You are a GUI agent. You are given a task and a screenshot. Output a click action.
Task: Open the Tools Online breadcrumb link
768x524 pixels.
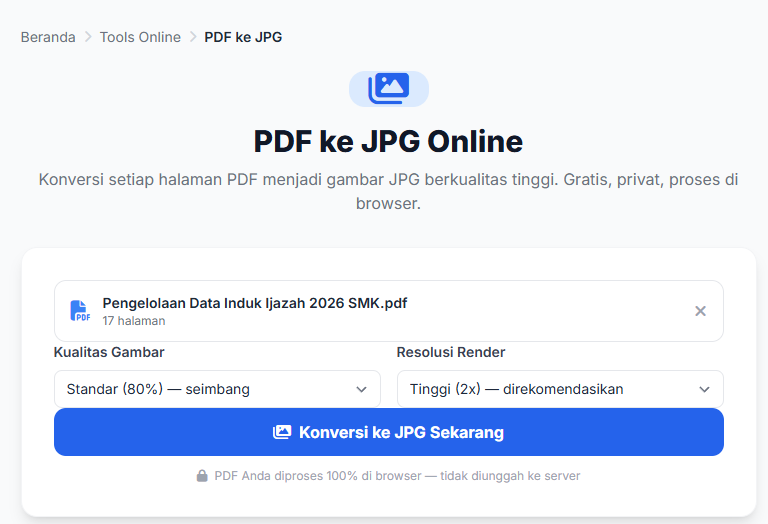[140, 37]
